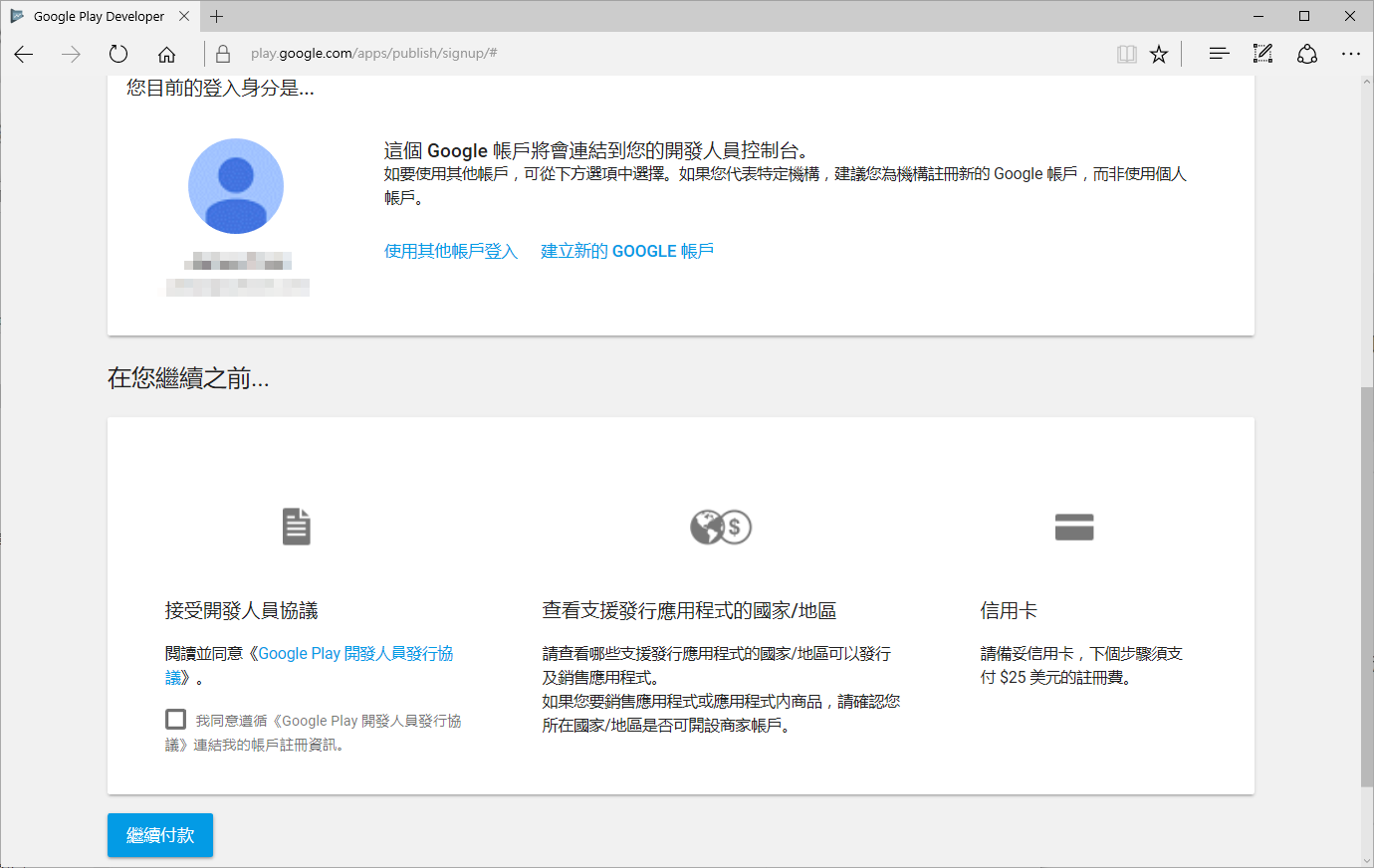Click the 接受開發人員協議 heading

242,611
